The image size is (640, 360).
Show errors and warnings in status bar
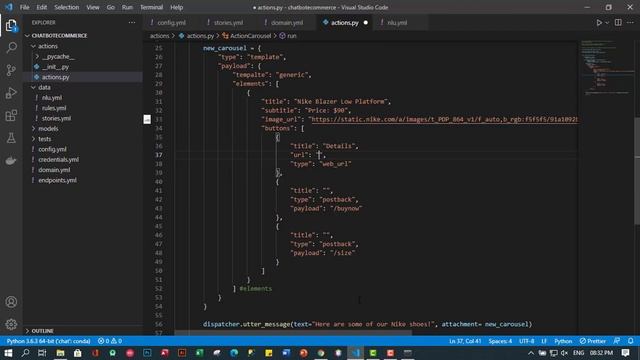coord(110,341)
